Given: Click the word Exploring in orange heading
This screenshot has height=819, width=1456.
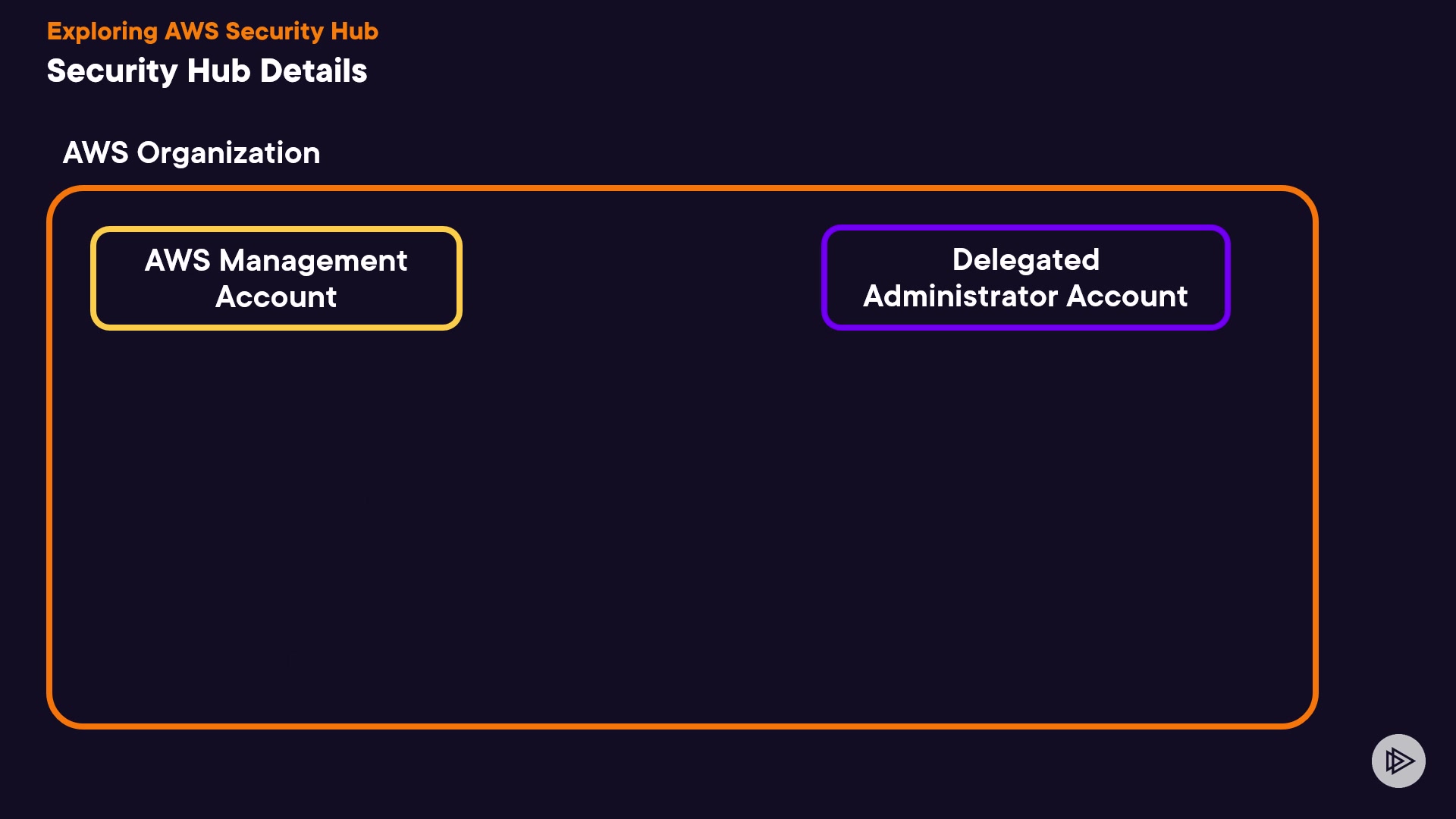Looking at the screenshot, I should (x=102, y=31).
